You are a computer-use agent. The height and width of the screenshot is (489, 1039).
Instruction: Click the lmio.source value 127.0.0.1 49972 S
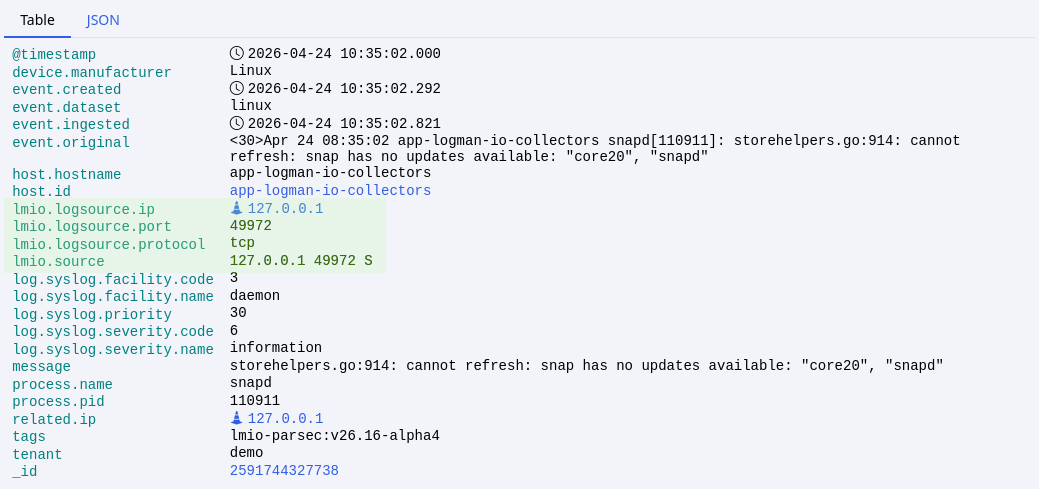click(300, 261)
